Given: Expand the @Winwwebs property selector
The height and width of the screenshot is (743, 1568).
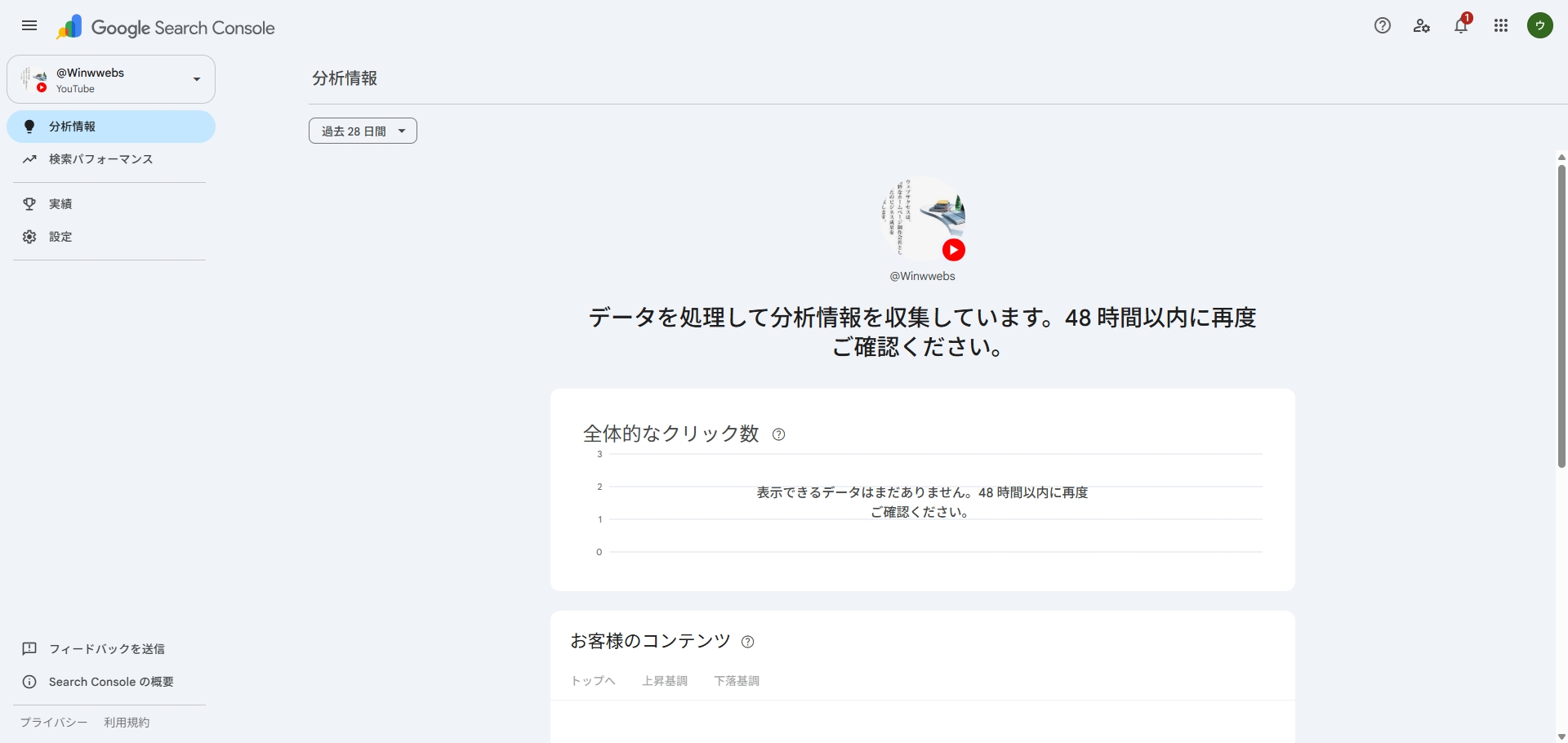Looking at the screenshot, I should 111,79.
